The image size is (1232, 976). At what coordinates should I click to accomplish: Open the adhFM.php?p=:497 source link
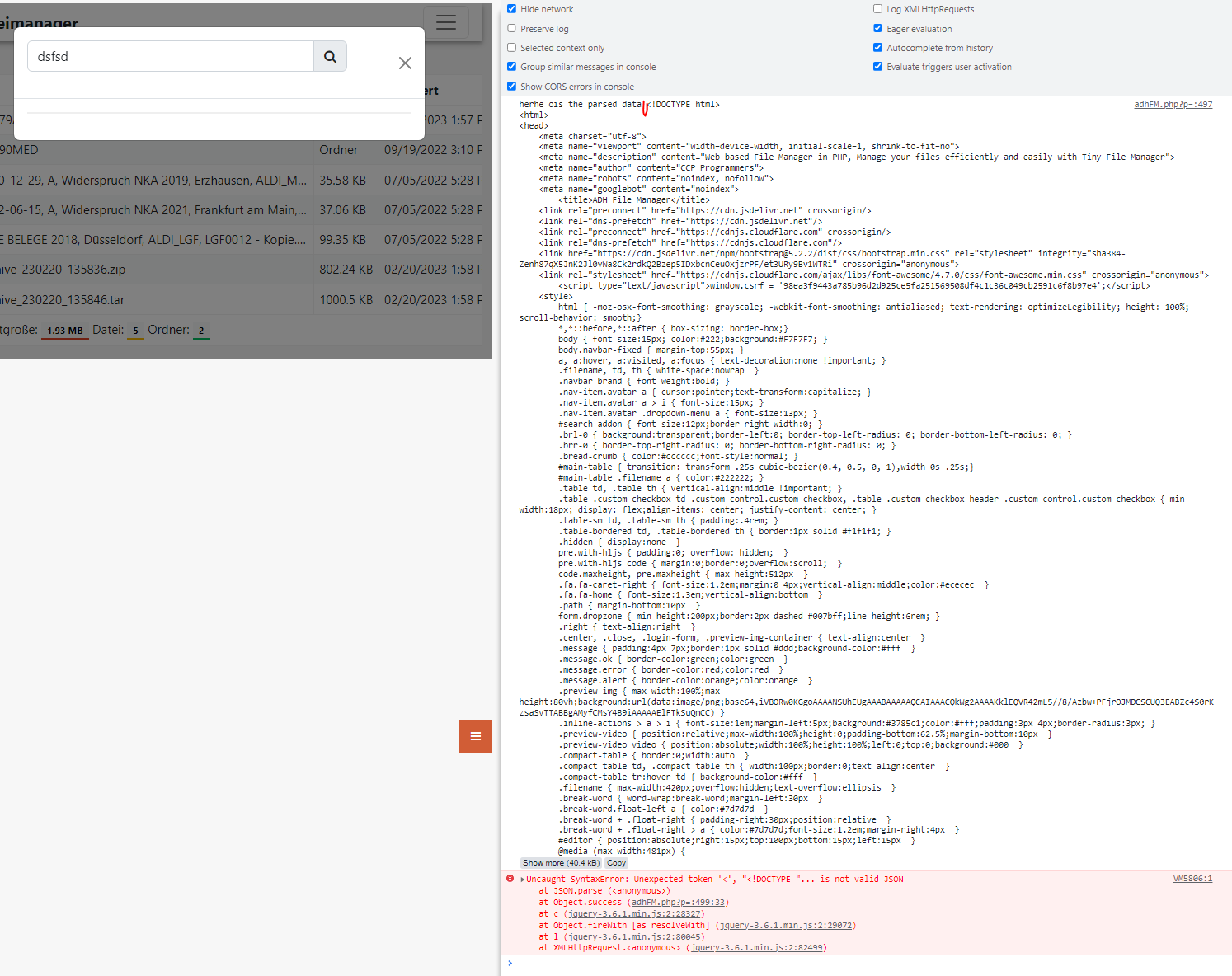pyautogui.click(x=1173, y=104)
